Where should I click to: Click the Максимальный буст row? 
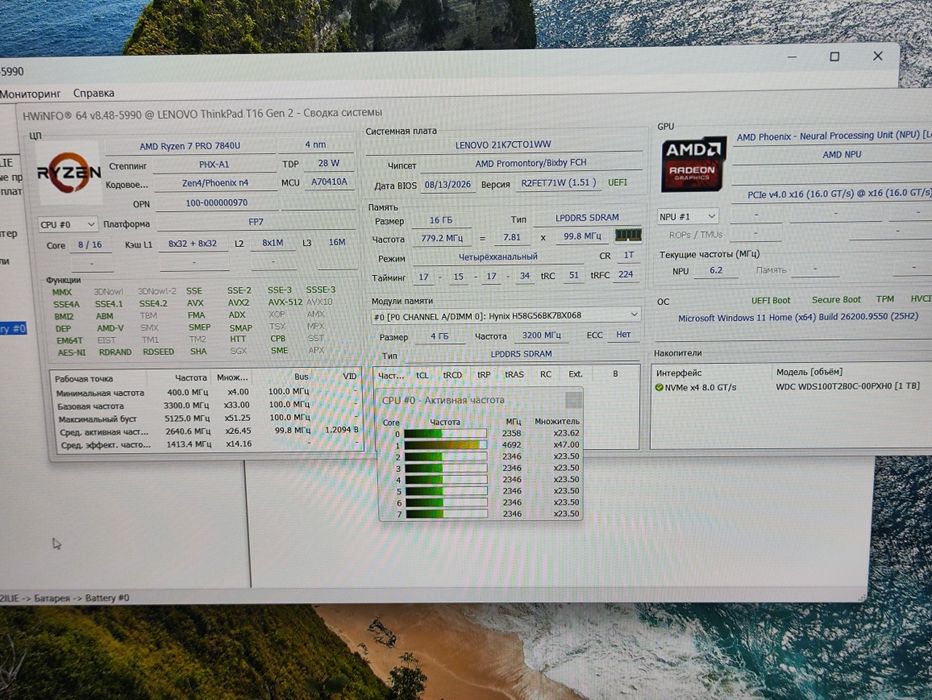pyautogui.click(x=207, y=418)
